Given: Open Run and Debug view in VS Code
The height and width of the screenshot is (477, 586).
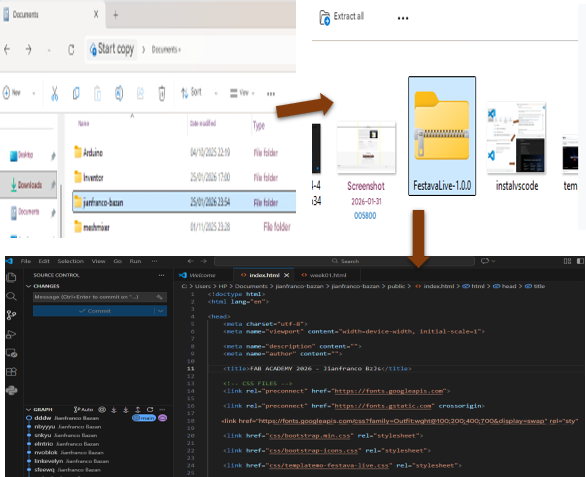Looking at the screenshot, I should (x=12, y=334).
